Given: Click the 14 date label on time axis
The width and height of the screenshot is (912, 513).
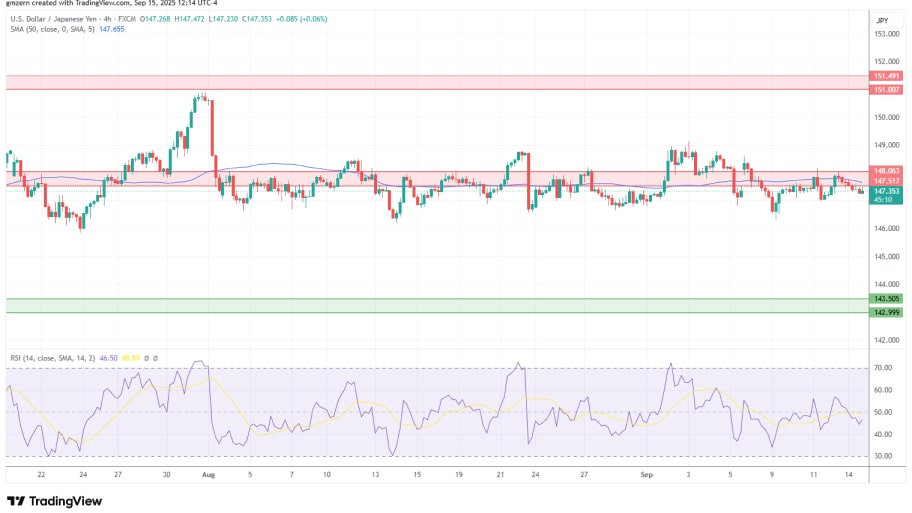Looking at the screenshot, I should pyautogui.click(x=849, y=475).
